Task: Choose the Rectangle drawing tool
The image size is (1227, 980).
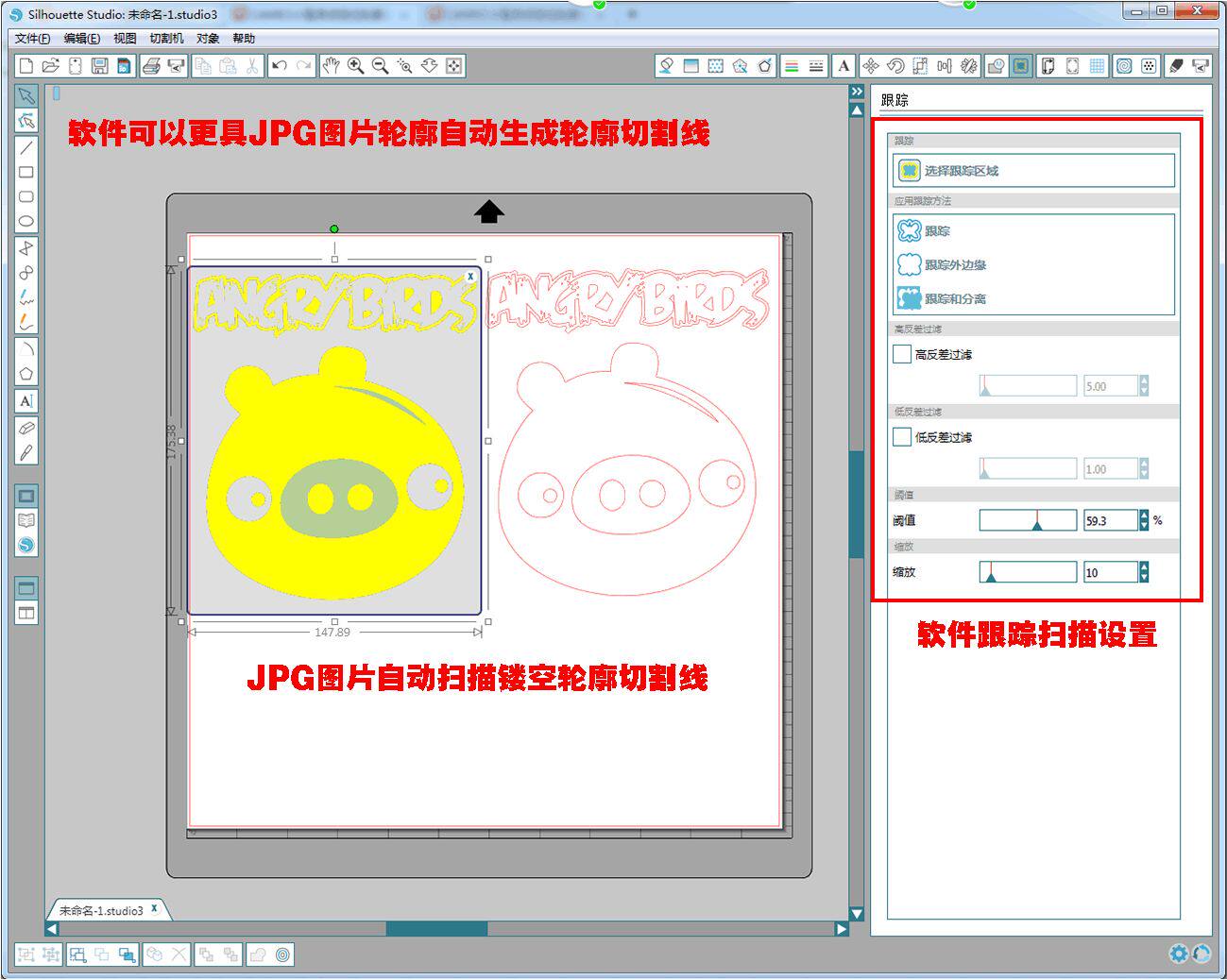Action: [x=26, y=172]
